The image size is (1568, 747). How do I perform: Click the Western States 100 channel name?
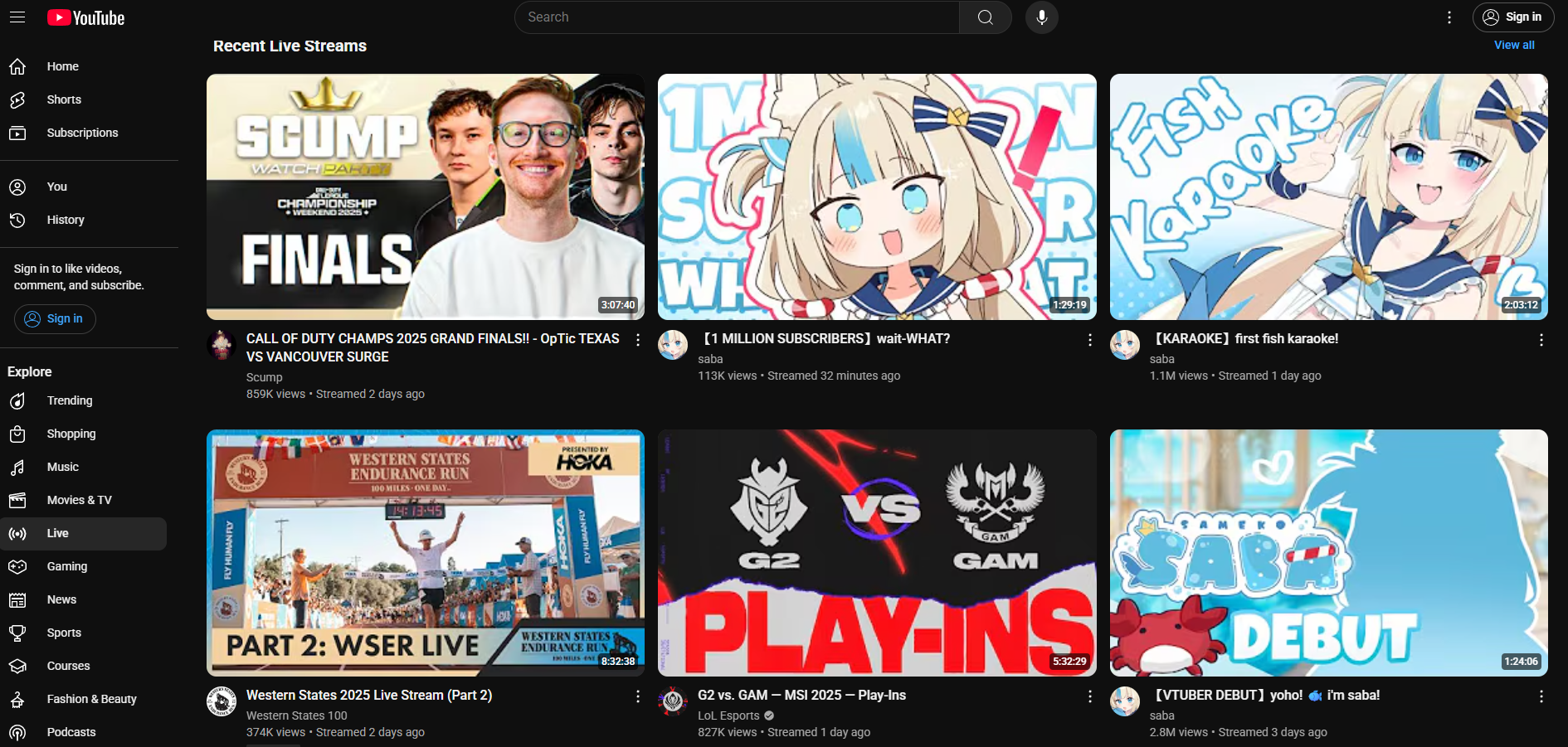297,715
